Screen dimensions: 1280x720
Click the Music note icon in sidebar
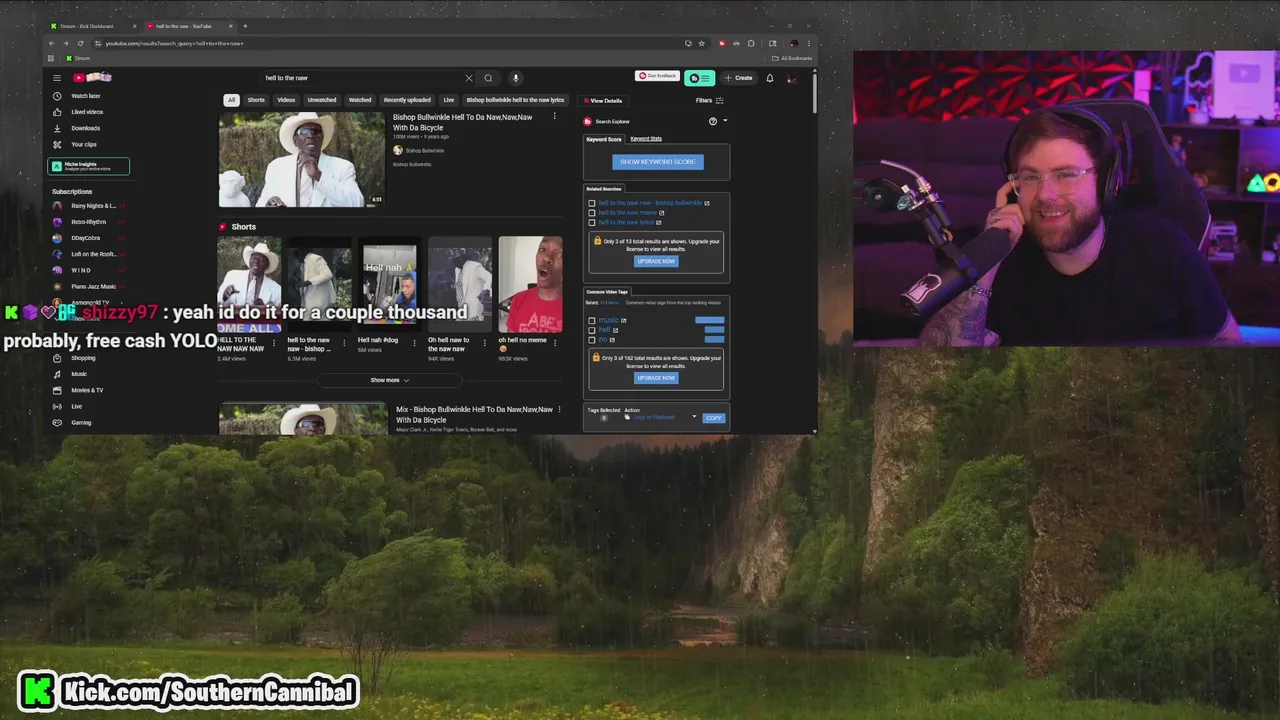pos(57,374)
